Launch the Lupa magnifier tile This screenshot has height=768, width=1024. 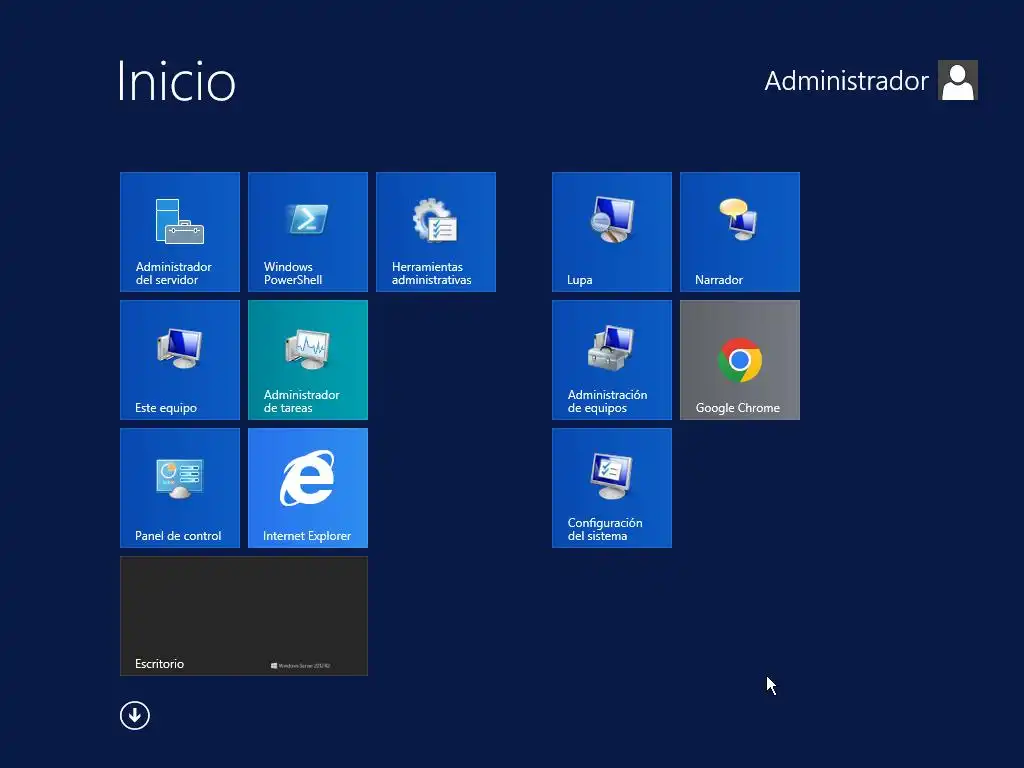point(611,232)
